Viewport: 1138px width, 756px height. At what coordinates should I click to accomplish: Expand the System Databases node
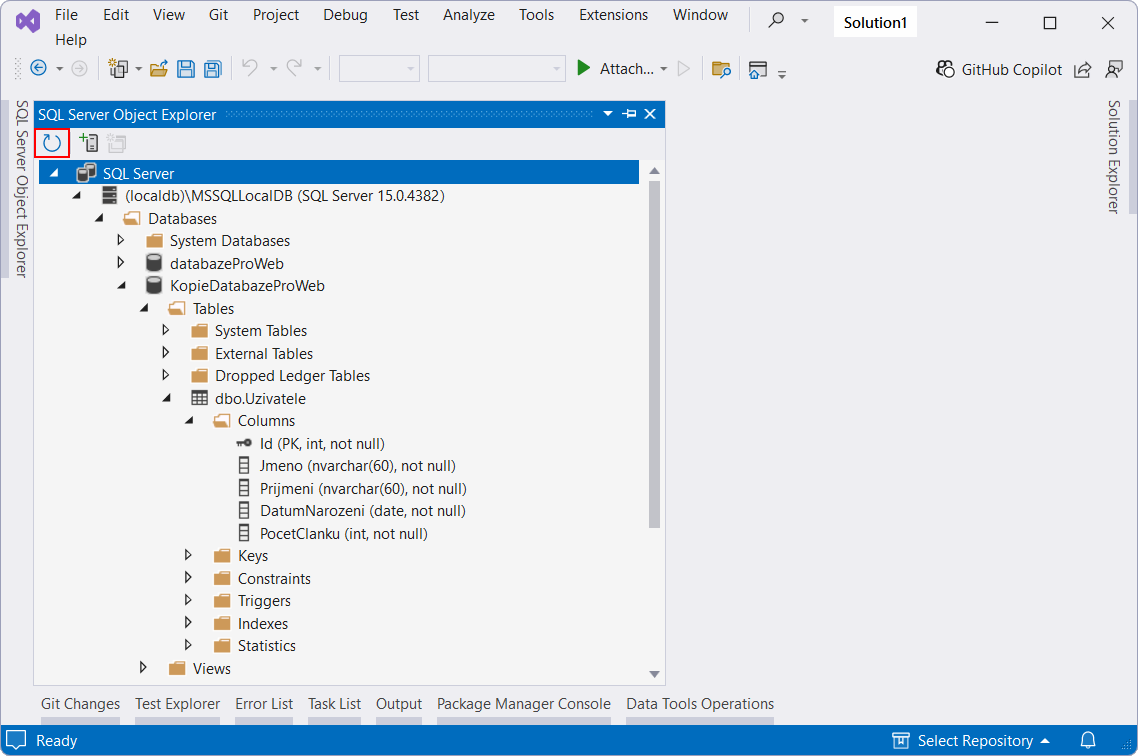[120, 240]
